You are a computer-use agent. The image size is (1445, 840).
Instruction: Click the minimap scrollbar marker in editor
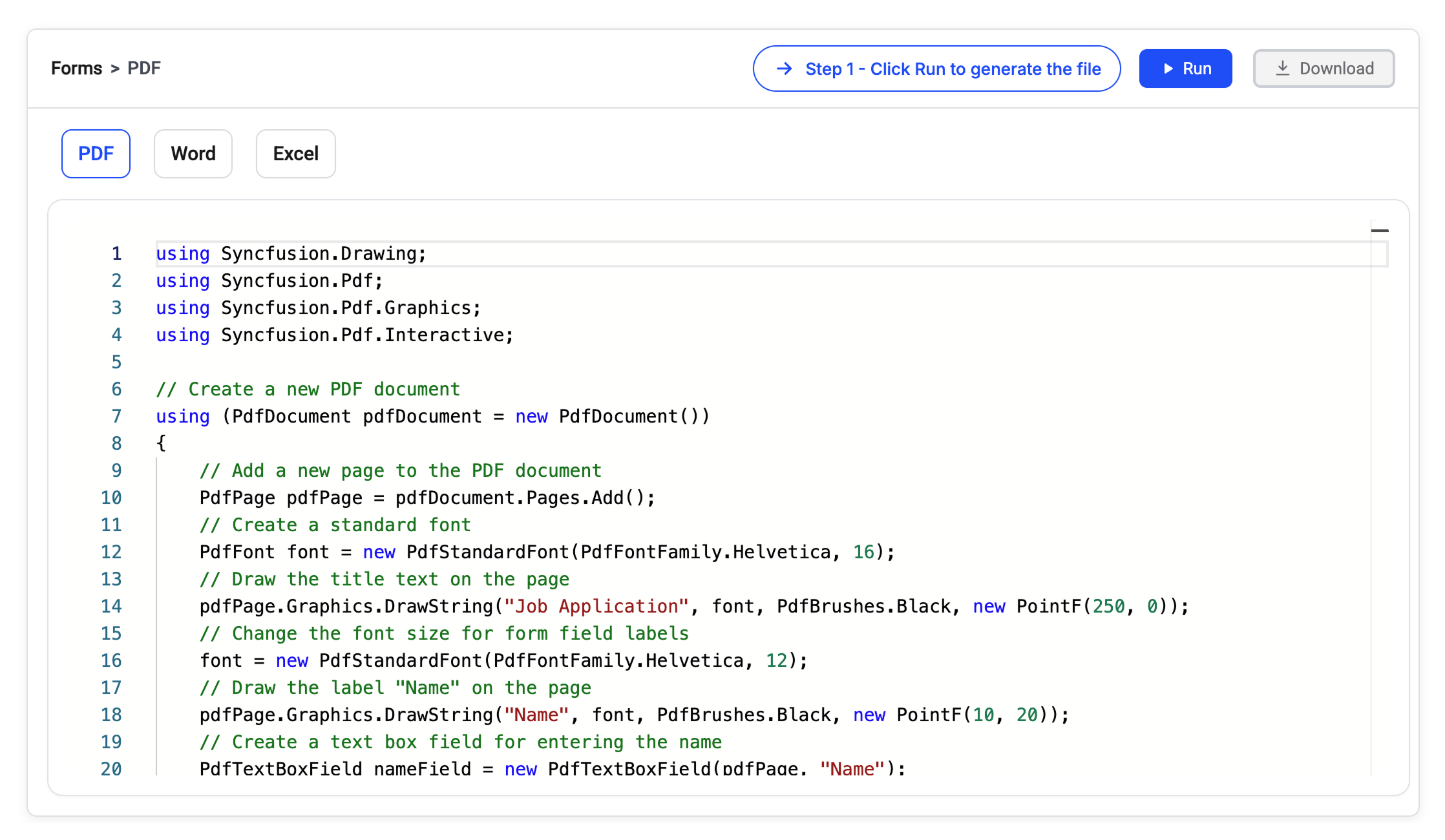pos(1380,230)
